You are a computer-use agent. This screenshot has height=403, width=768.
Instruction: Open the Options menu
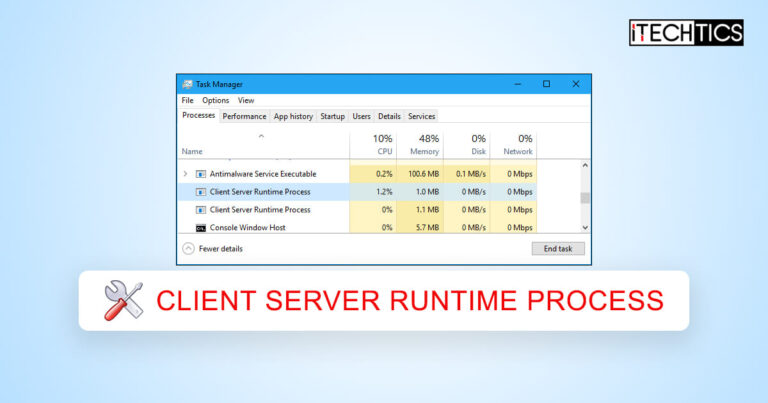click(215, 101)
